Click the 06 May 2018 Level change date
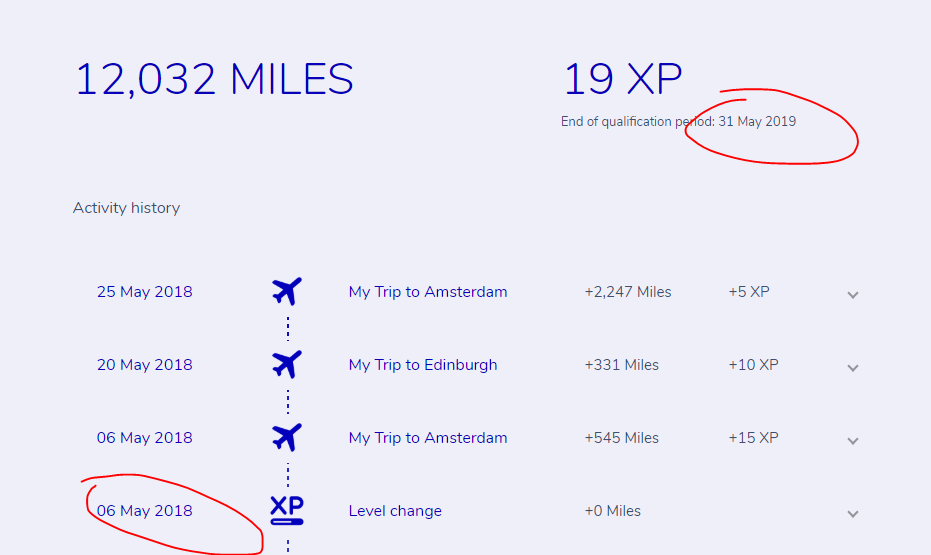Viewport: 931px width, 555px height. 145,511
